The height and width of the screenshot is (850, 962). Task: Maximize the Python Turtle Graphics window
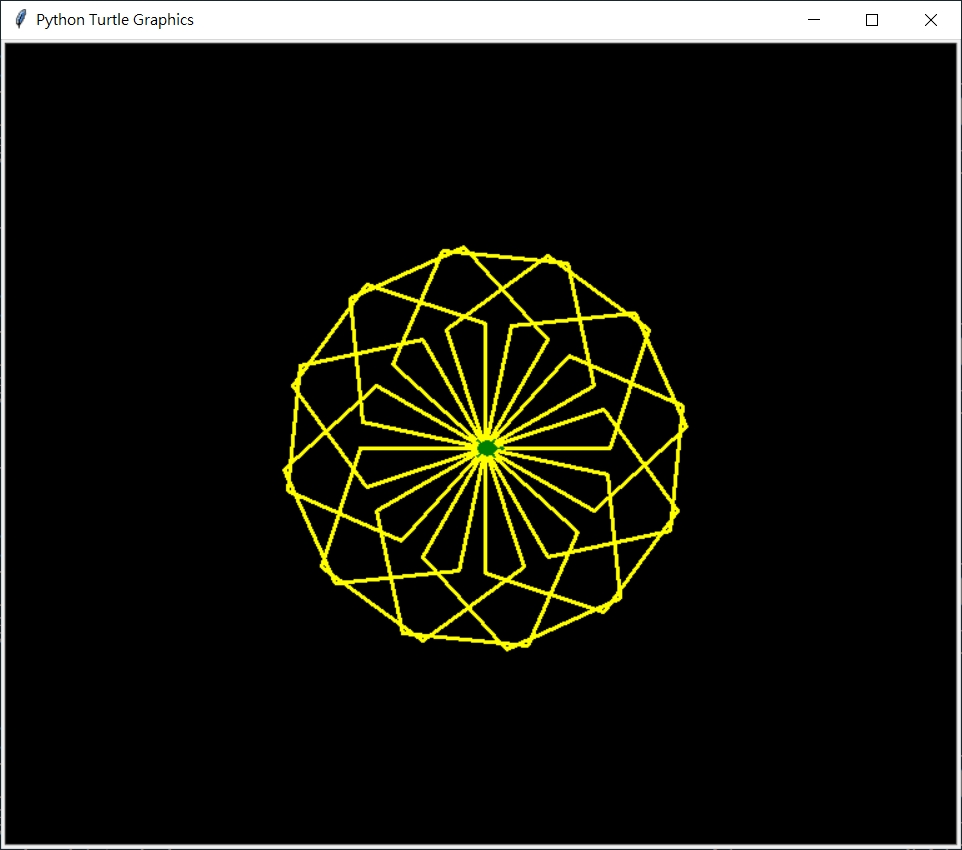point(872,20)
